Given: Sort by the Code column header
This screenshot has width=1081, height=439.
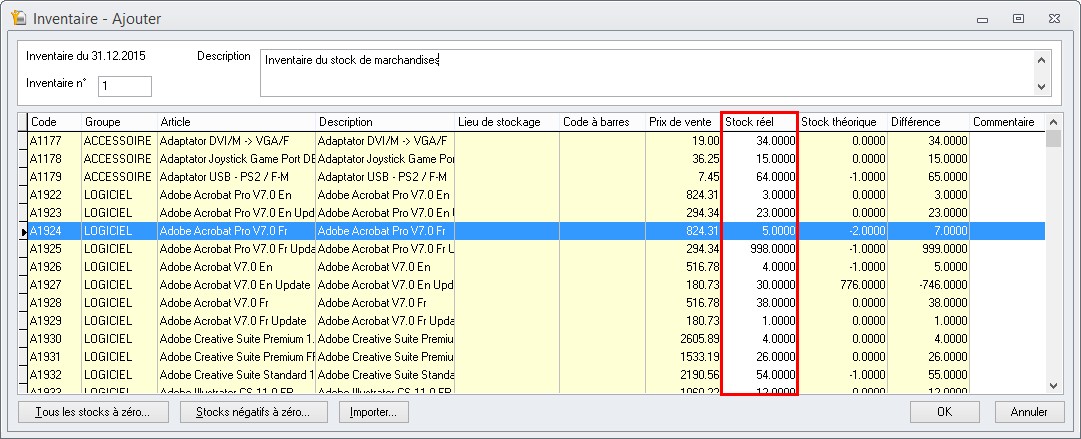Looking at the screenshot, I should click(54, 122).
